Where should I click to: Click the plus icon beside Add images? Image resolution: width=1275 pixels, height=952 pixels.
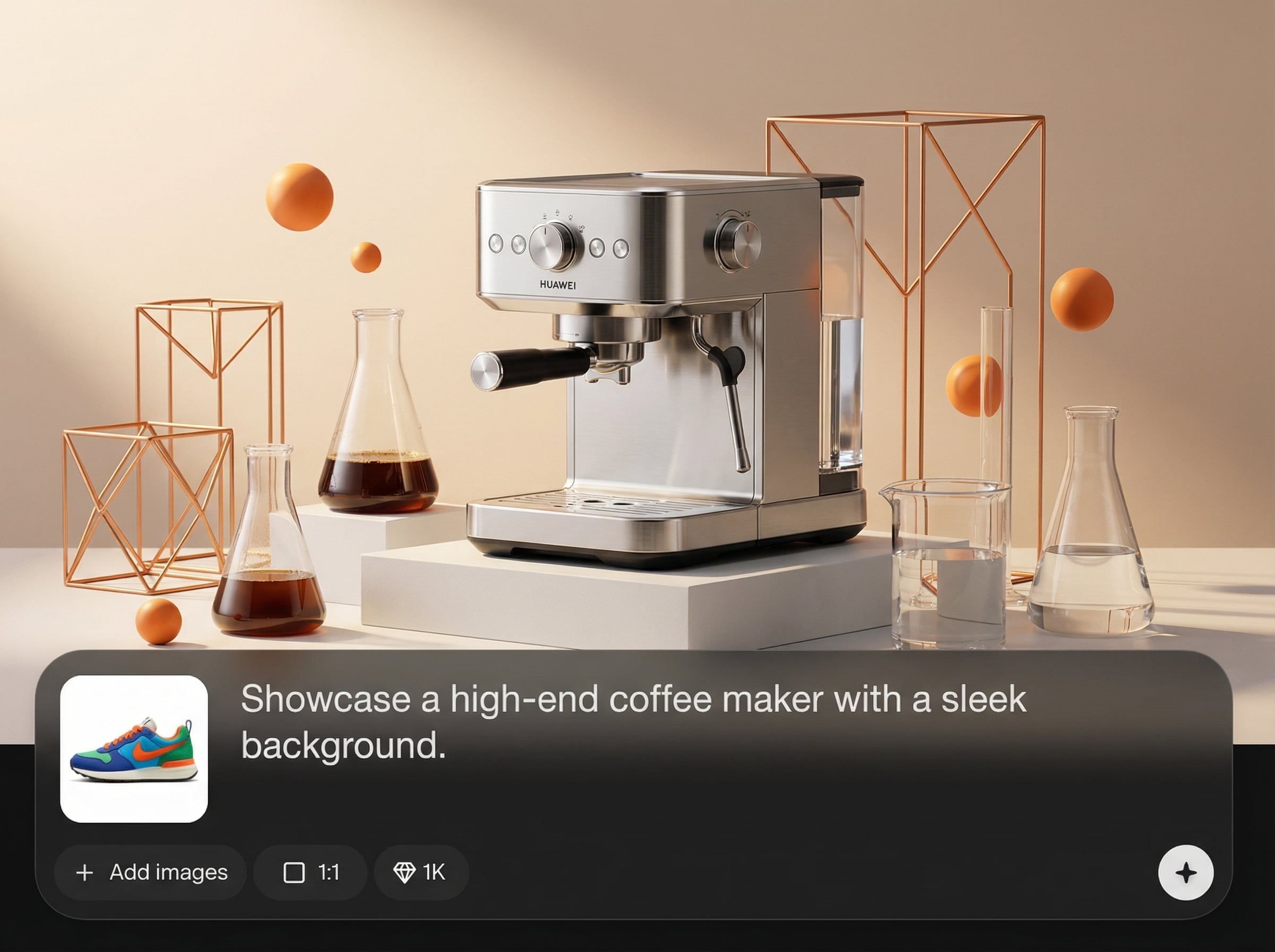point(84,872)
